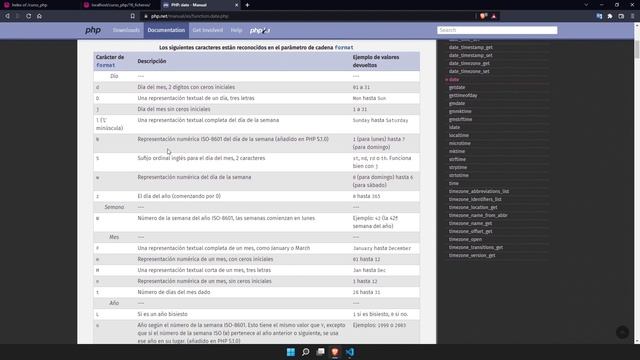Screen dimensions: 640x360
Task: Open timezone_offset_get in the sidebar
Action: click(471, 231)
